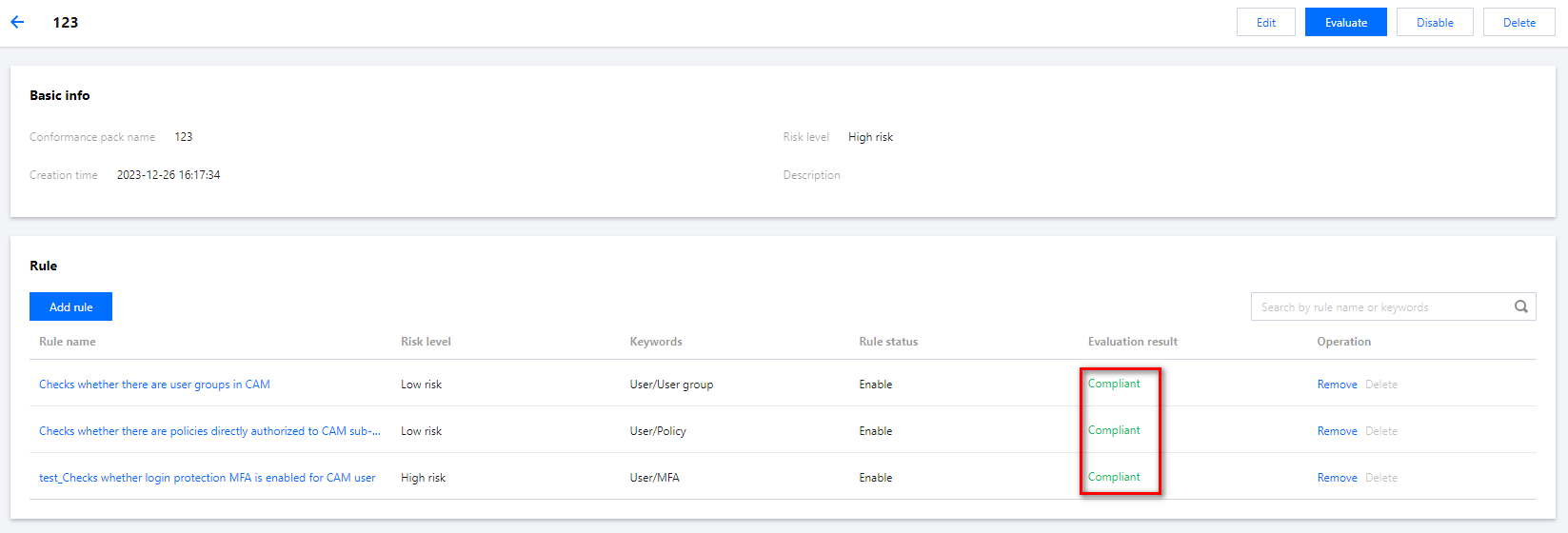Screen dimensions: 1568x533
Task: Click Compliant result of user groups rule
Action: pos(1114,384)
